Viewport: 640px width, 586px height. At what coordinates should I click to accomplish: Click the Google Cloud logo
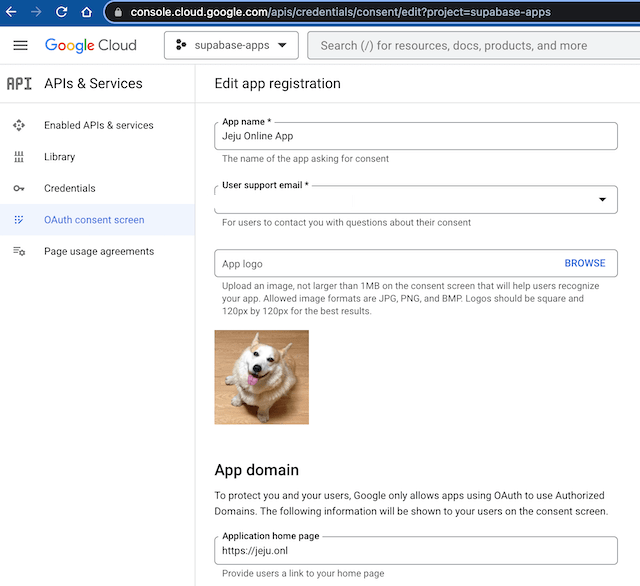click(x=91, y=45)
